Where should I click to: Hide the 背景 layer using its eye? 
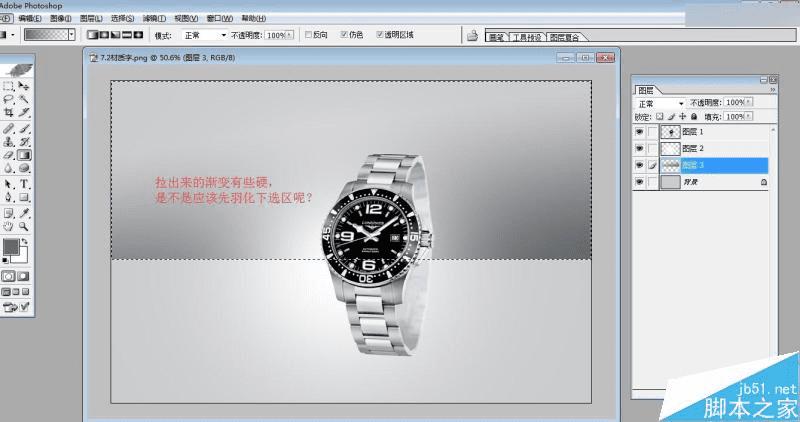(639, 182)
